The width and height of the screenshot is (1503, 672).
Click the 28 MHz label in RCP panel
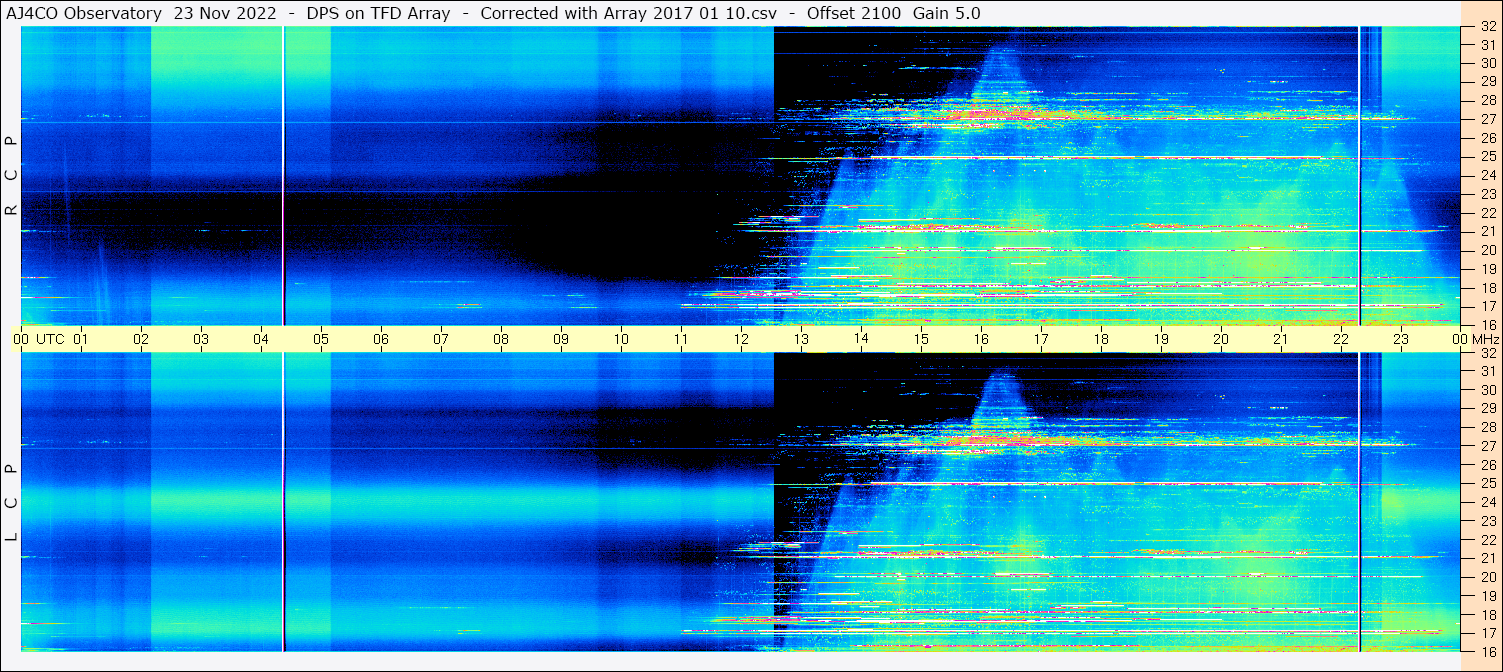click(x=1487, y=101)
